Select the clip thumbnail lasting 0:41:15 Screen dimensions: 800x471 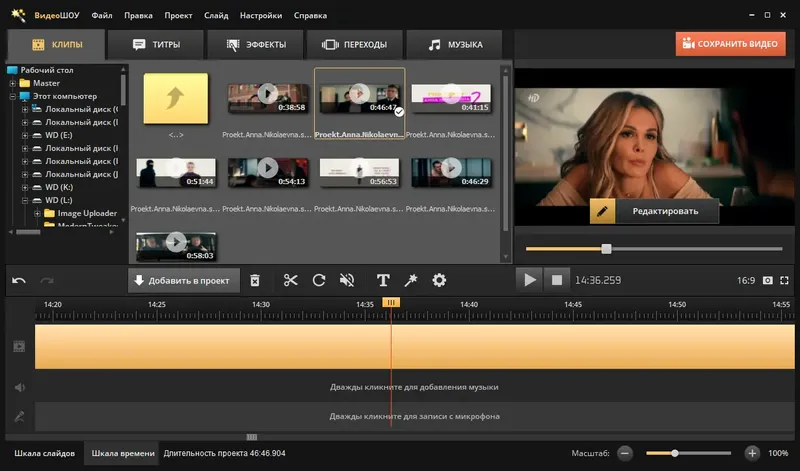(451, 98)
